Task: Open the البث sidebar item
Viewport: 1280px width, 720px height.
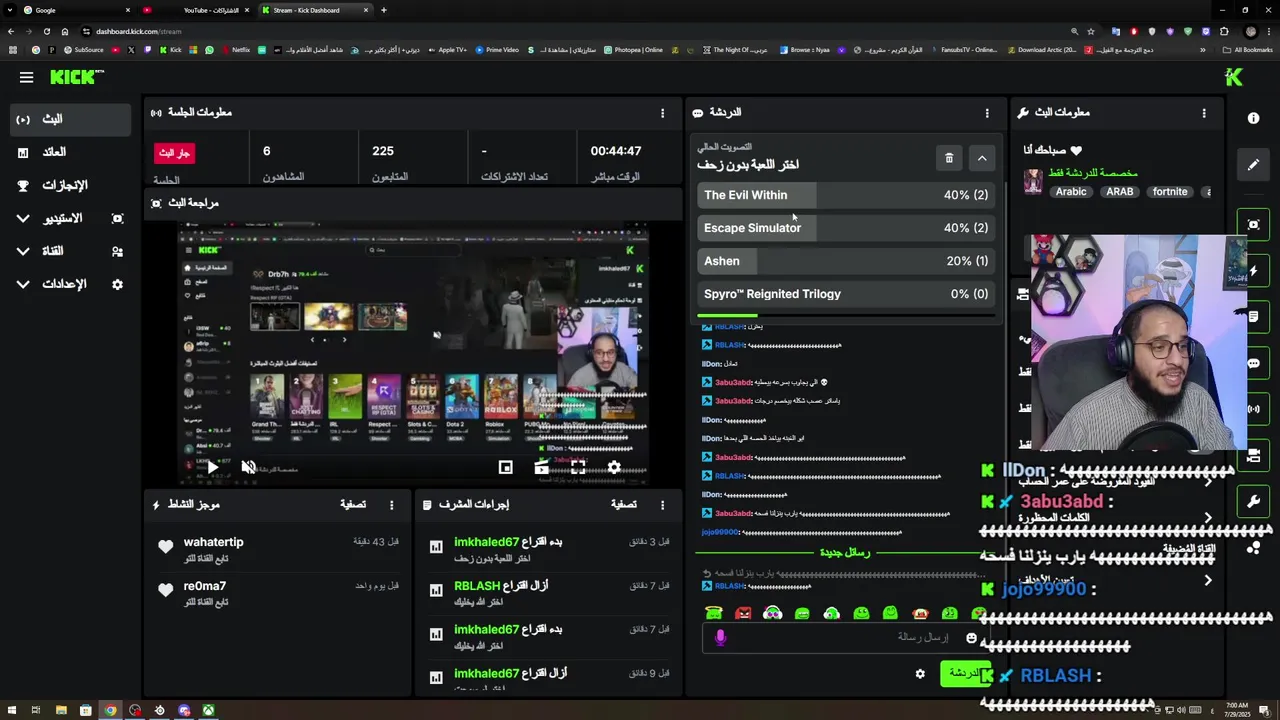Action: click(71, 119)
